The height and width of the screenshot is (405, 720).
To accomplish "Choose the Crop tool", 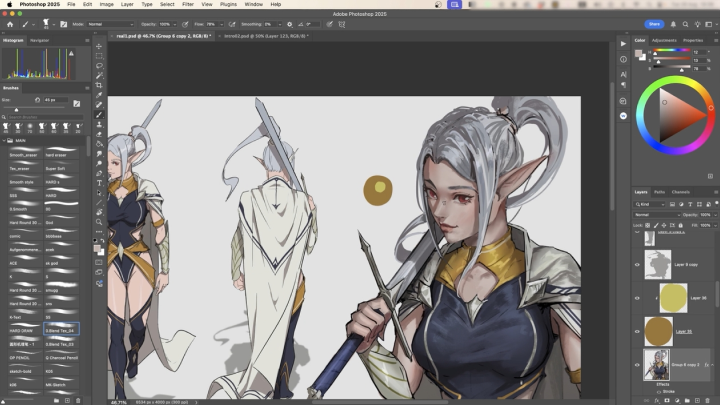I will coord(99,85).
